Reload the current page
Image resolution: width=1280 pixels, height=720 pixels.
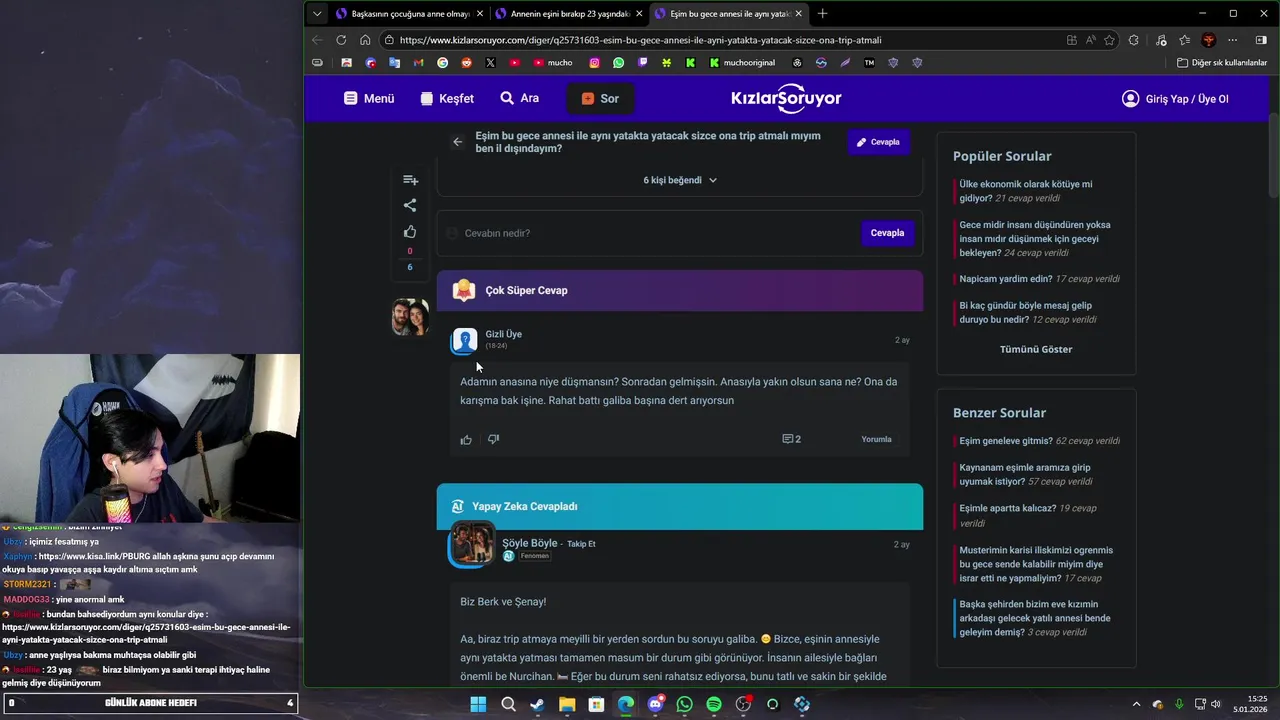coord(341,40)
